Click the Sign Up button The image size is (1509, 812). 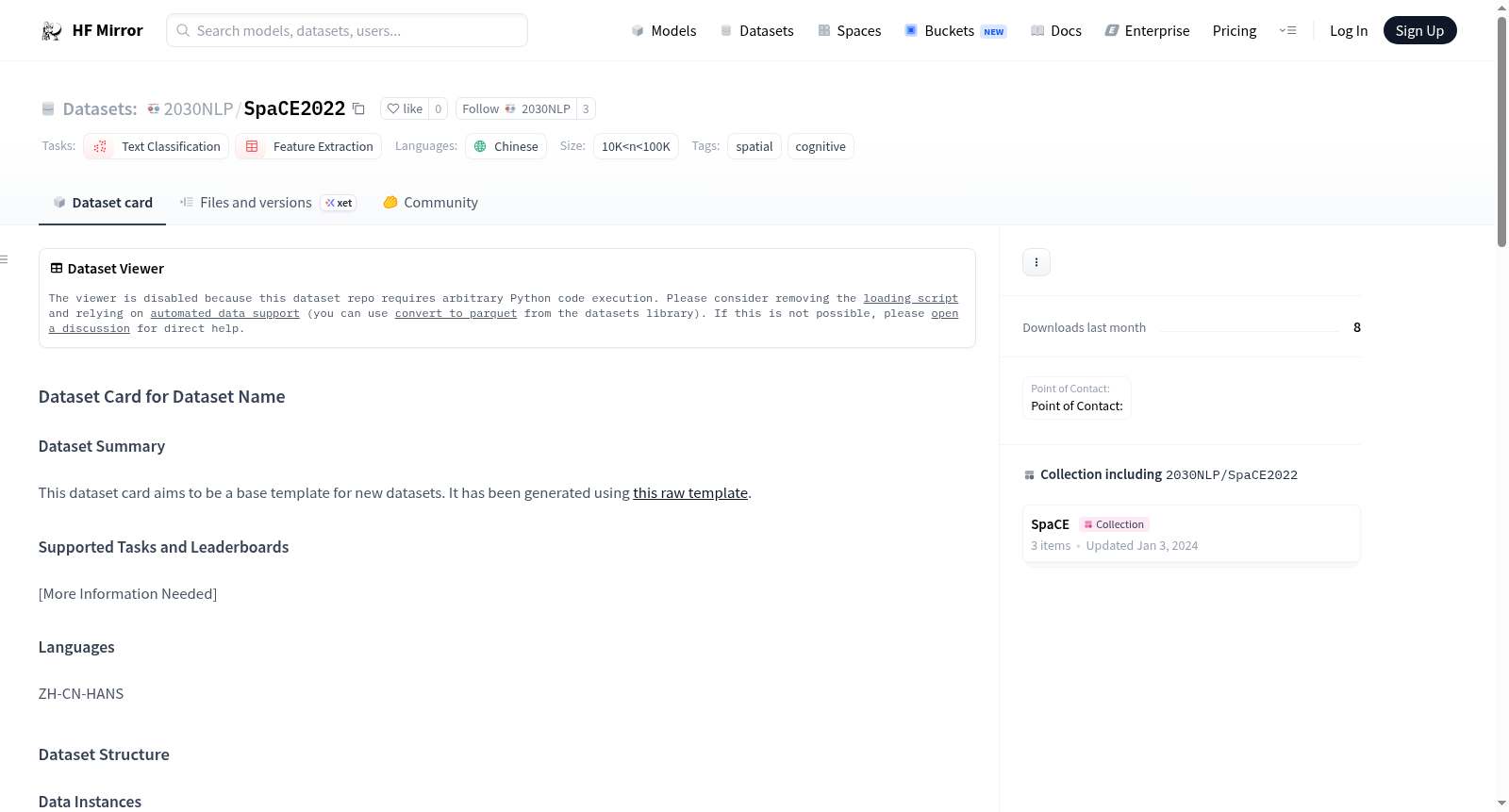[x=1419, y=30]
